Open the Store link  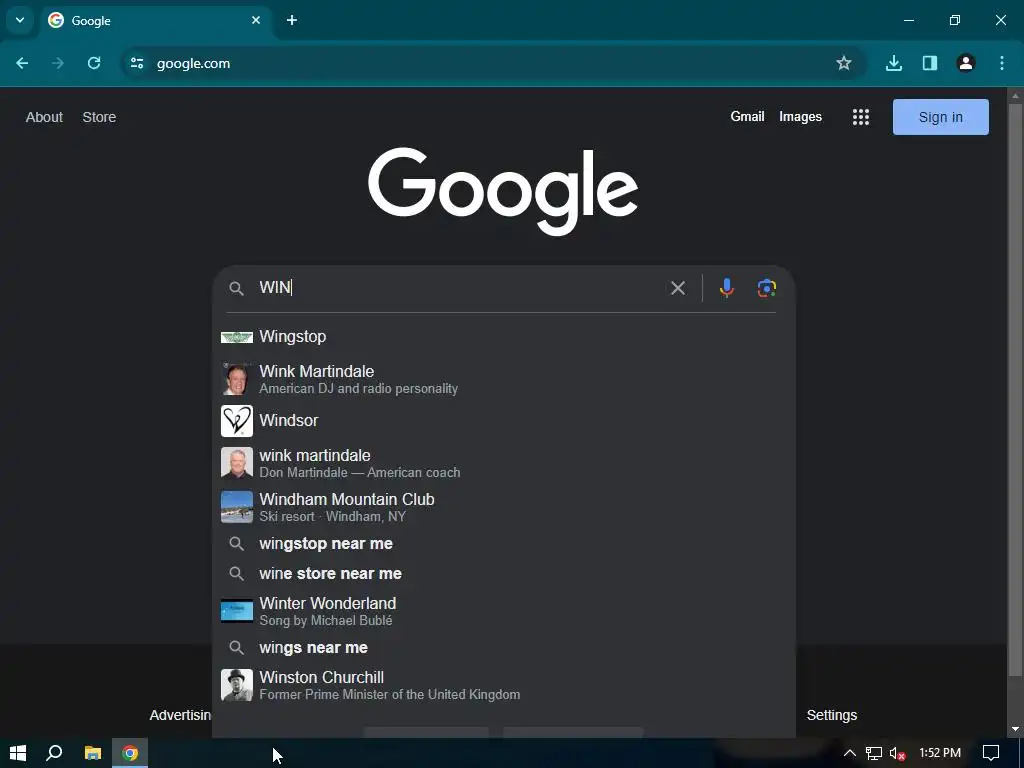click(99, 117)
